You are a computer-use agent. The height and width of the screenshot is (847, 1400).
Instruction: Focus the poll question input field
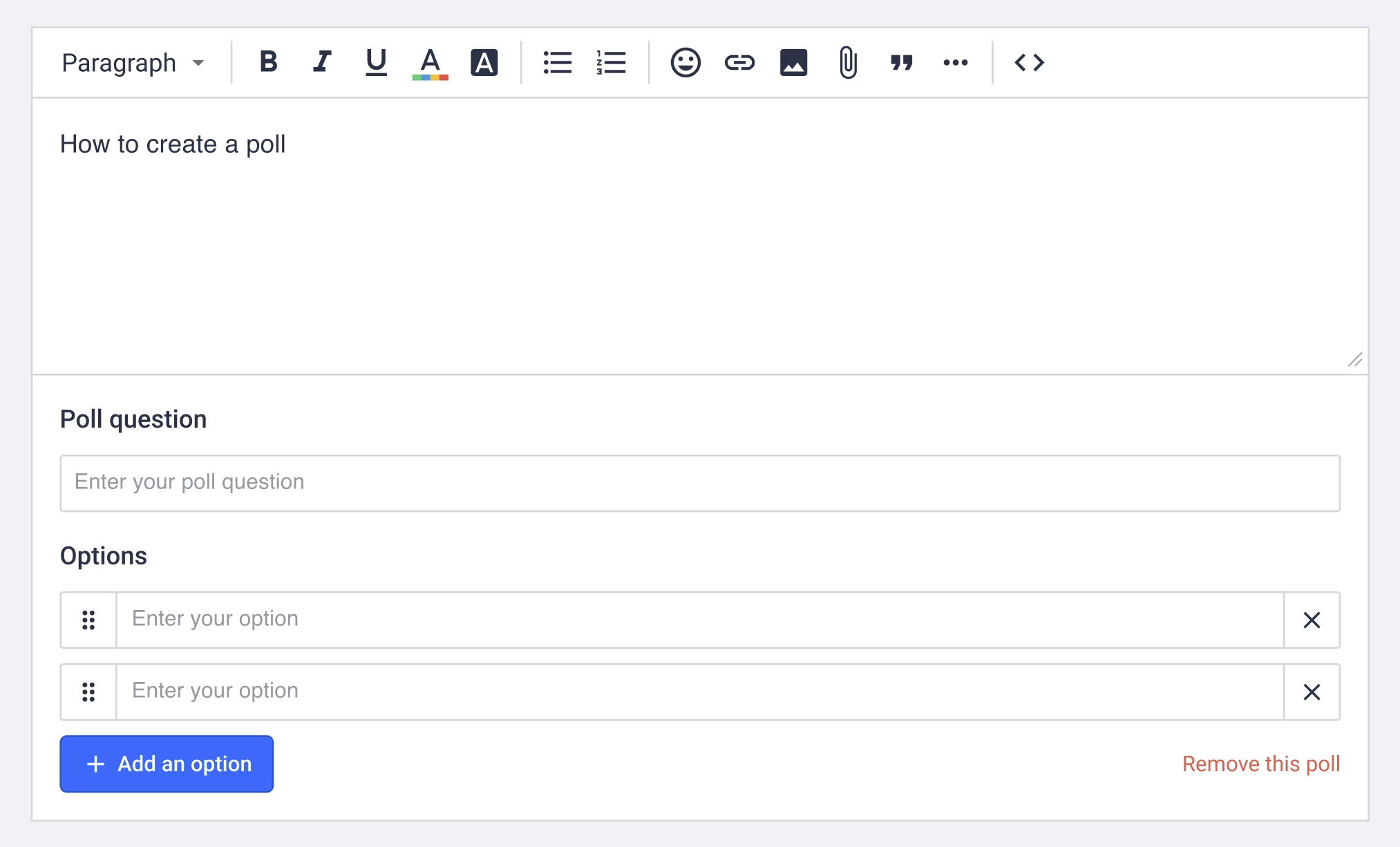coord(699,483)
